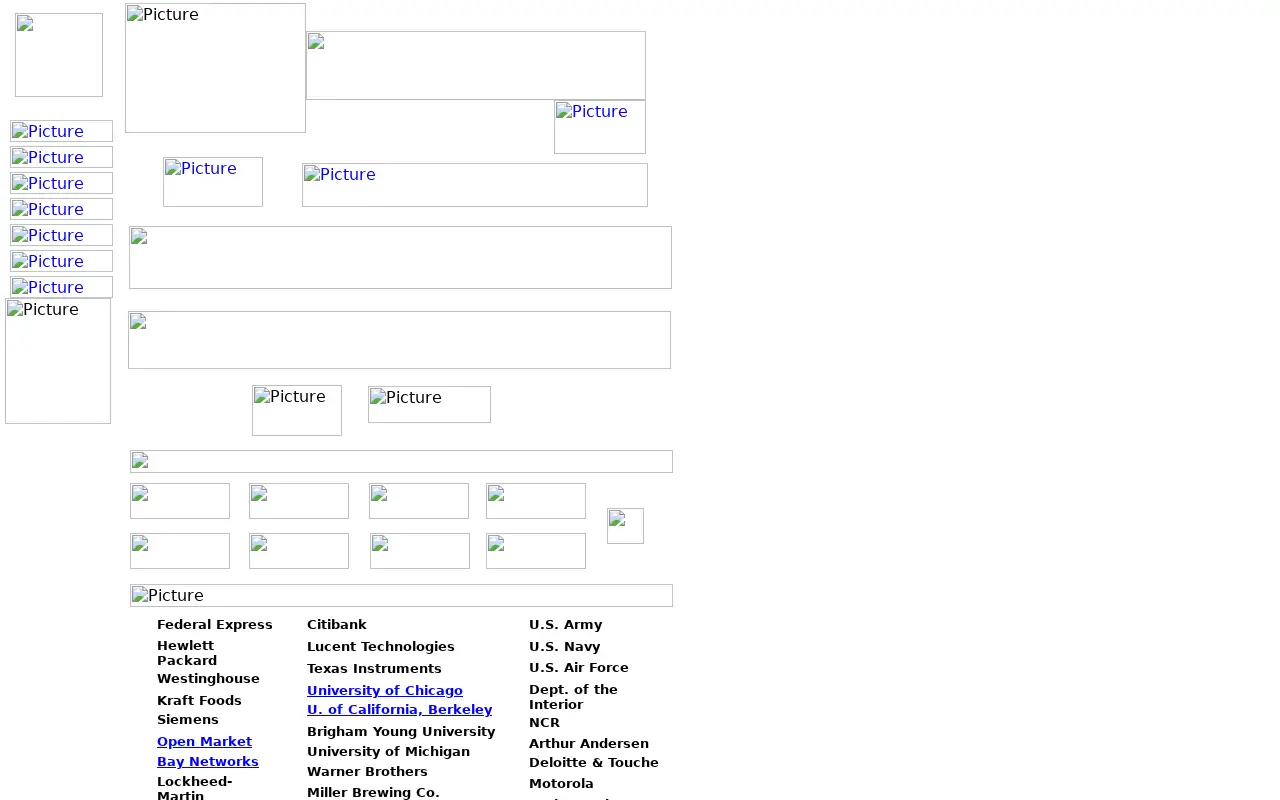Select the Federal Express entry
The width and height of the screenshot is (1280, 800).
(x=214, y=625)
